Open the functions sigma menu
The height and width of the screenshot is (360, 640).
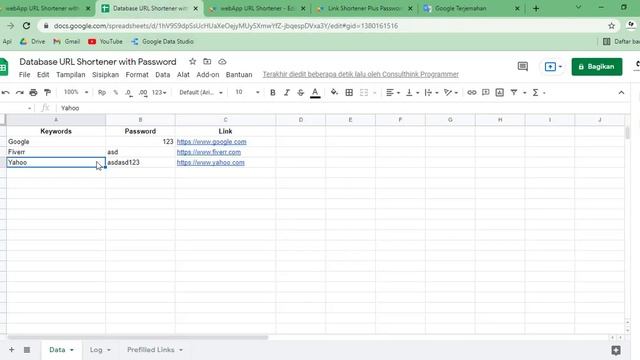(536, 93)
